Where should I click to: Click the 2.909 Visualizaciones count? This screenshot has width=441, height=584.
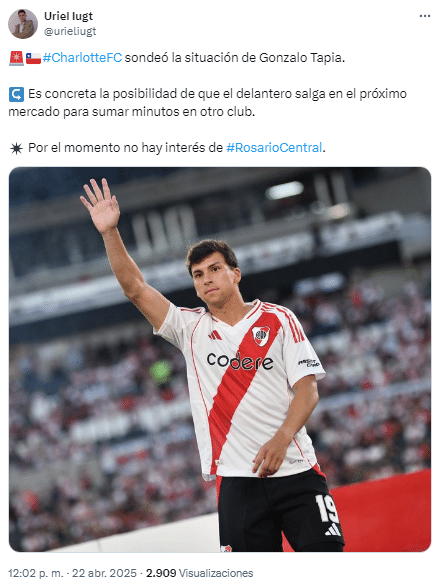tap(199, 573)
